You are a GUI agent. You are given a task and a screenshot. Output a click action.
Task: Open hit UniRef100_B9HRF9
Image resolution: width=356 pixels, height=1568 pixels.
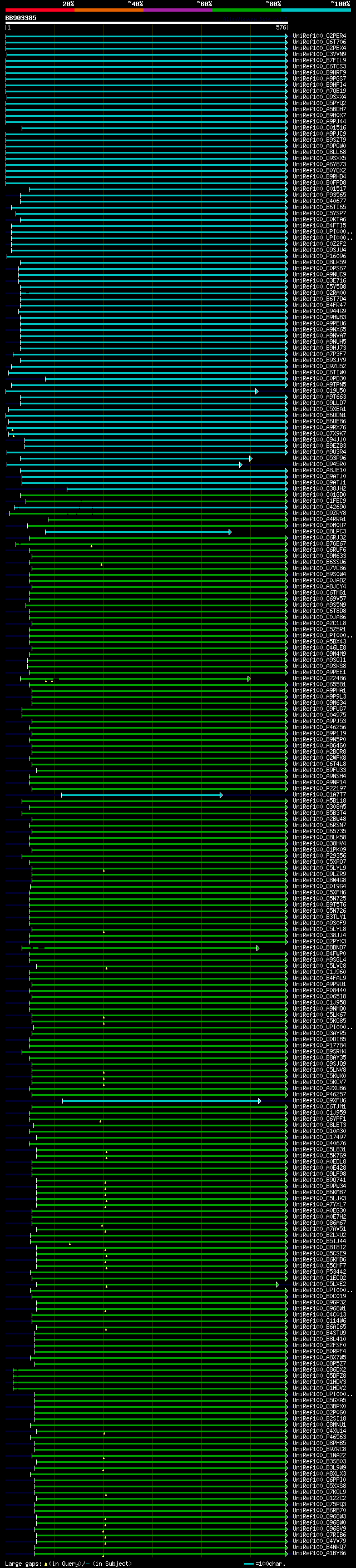[x=319, y=72]
